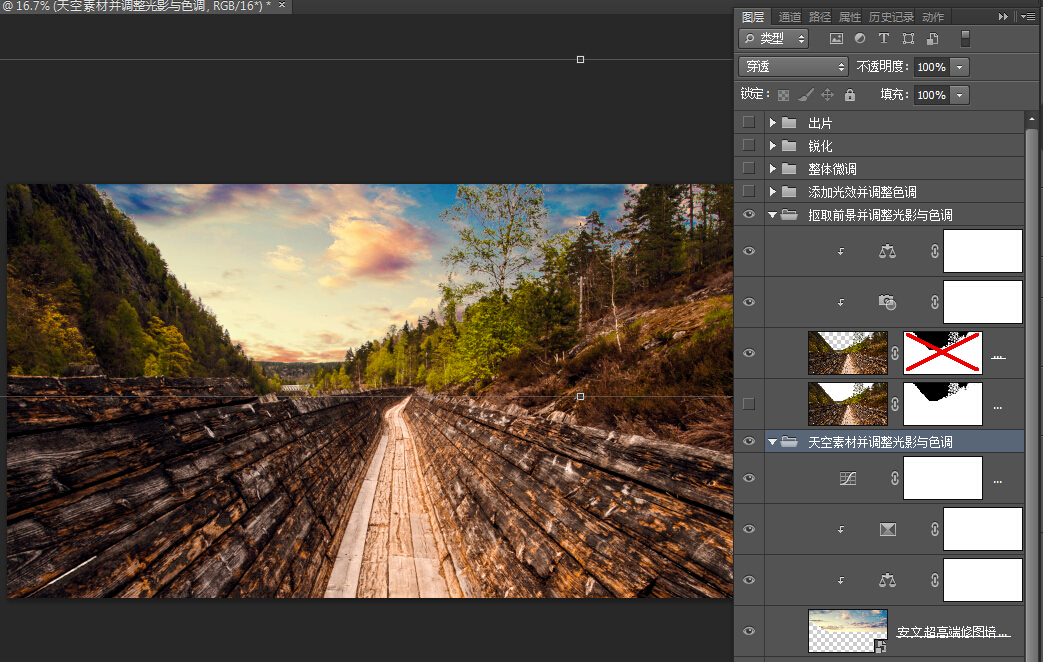Select the sky smart object thumbnail
The width and height of the screenshot is (1043, 662).
(x=847, y=631)
